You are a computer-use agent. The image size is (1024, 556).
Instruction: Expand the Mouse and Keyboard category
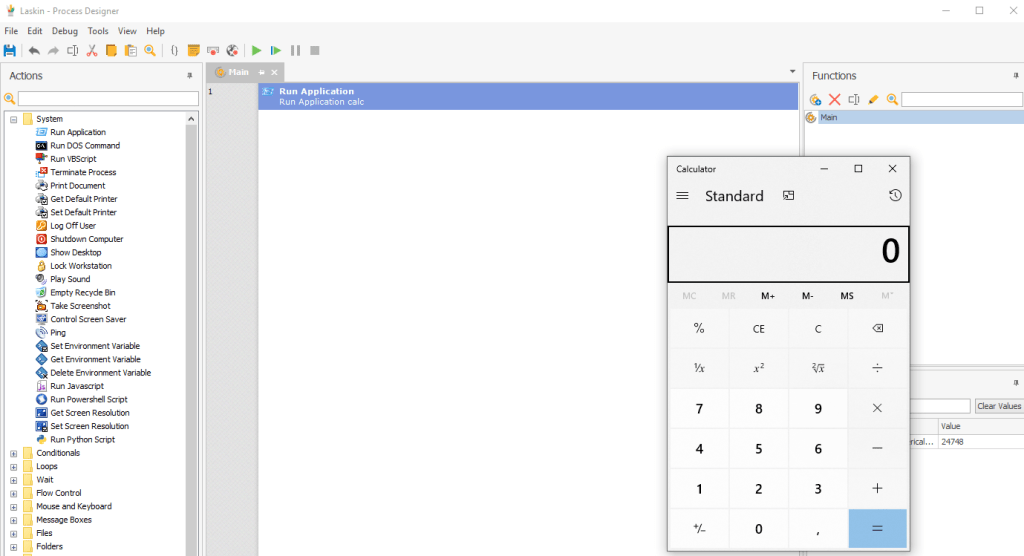[14, 507]
